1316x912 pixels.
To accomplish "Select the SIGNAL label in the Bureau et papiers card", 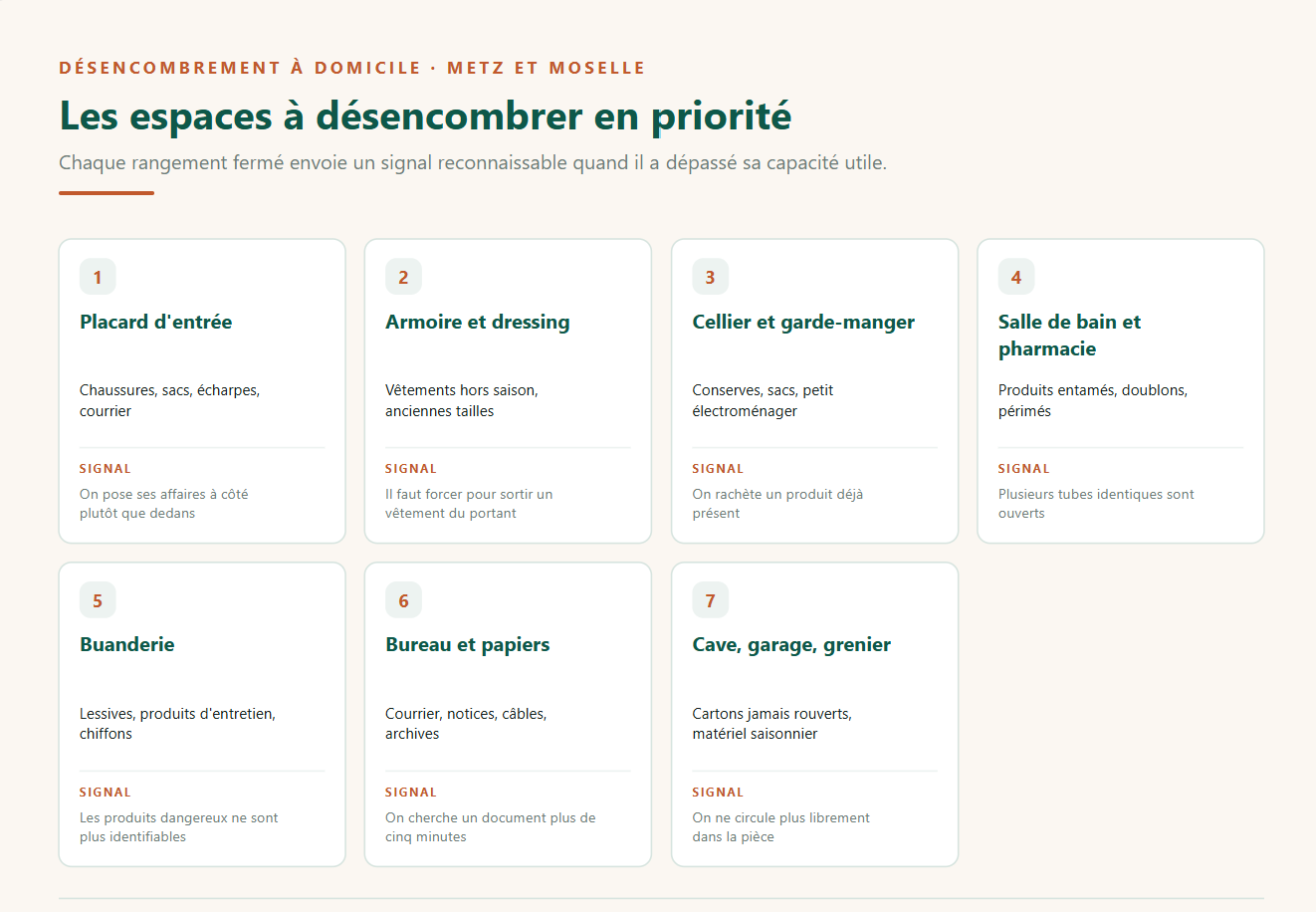I will point(411,793).
